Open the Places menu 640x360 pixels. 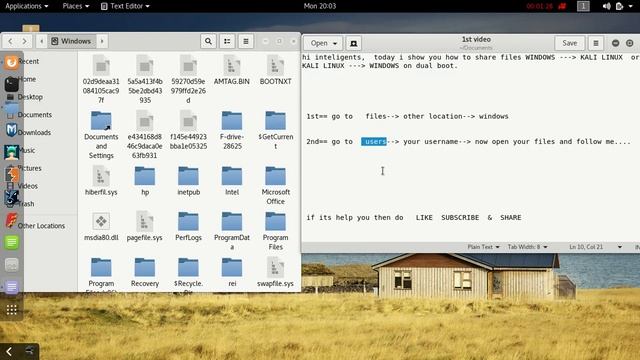coord(76,6)
